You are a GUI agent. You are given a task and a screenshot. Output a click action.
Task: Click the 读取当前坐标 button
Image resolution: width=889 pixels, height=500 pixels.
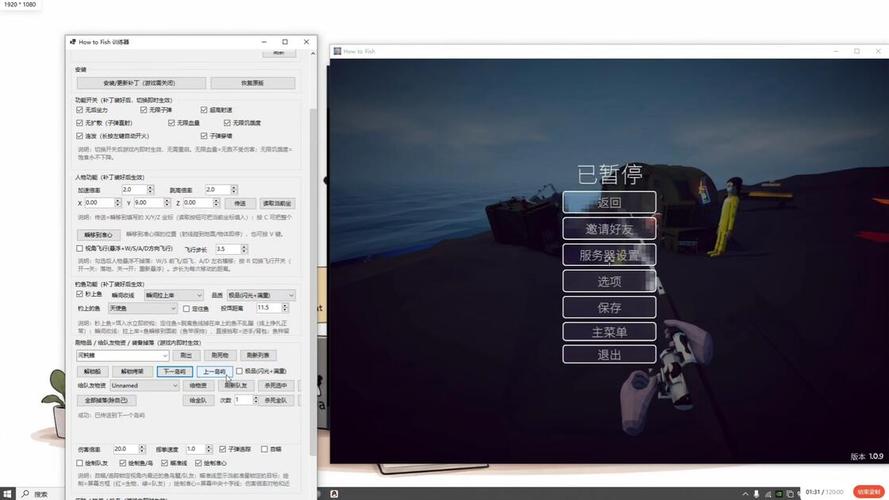tap(277, 203)
